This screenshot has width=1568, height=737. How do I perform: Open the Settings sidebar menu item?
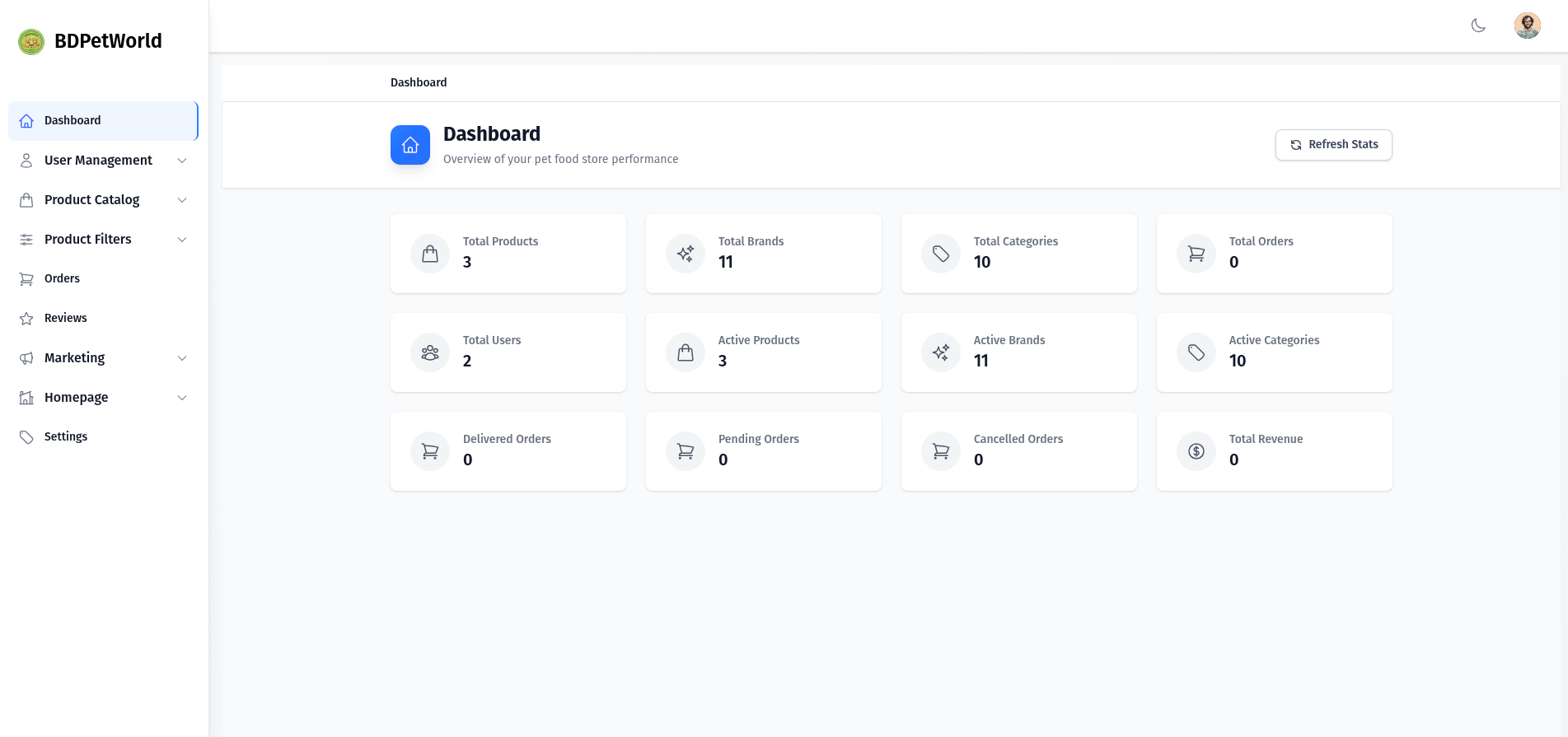click(103, 437)
